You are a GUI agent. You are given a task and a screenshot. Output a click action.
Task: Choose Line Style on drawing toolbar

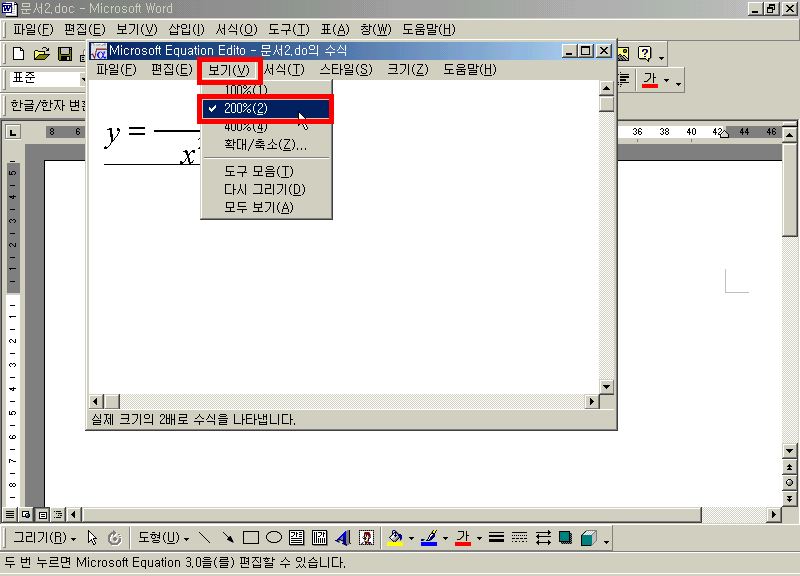pyautogui.click(x=496, y=538)
